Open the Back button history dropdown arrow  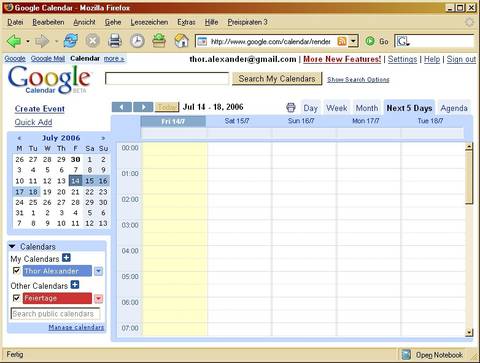tap(28, 42)
